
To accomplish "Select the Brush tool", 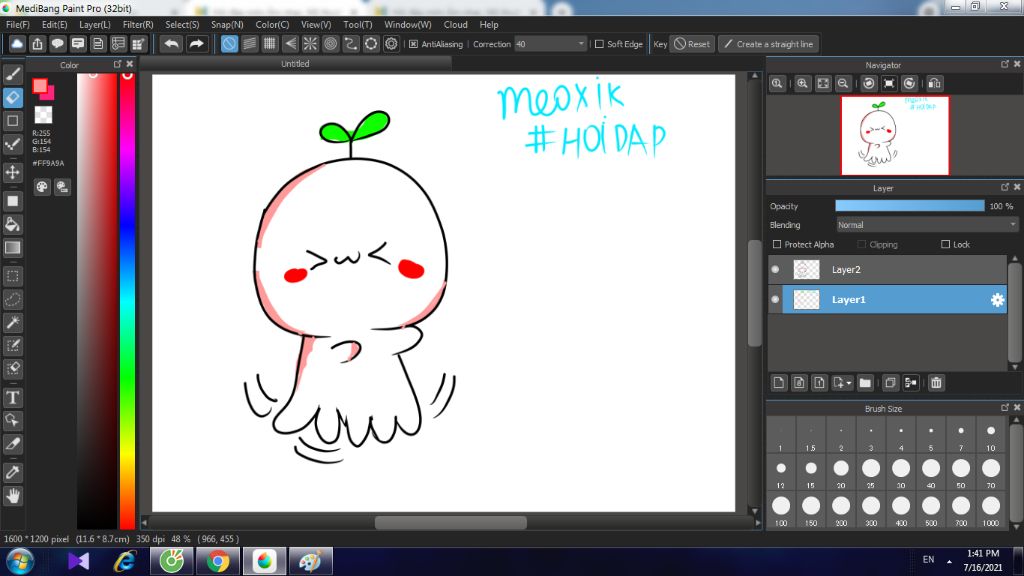I will tap(13, 74).
